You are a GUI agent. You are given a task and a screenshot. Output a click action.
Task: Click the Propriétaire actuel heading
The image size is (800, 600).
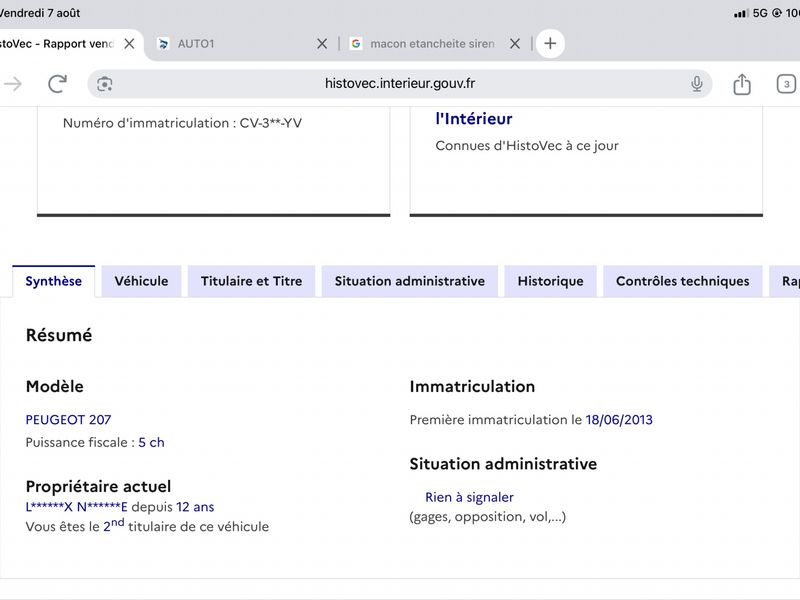coord(98,486)
